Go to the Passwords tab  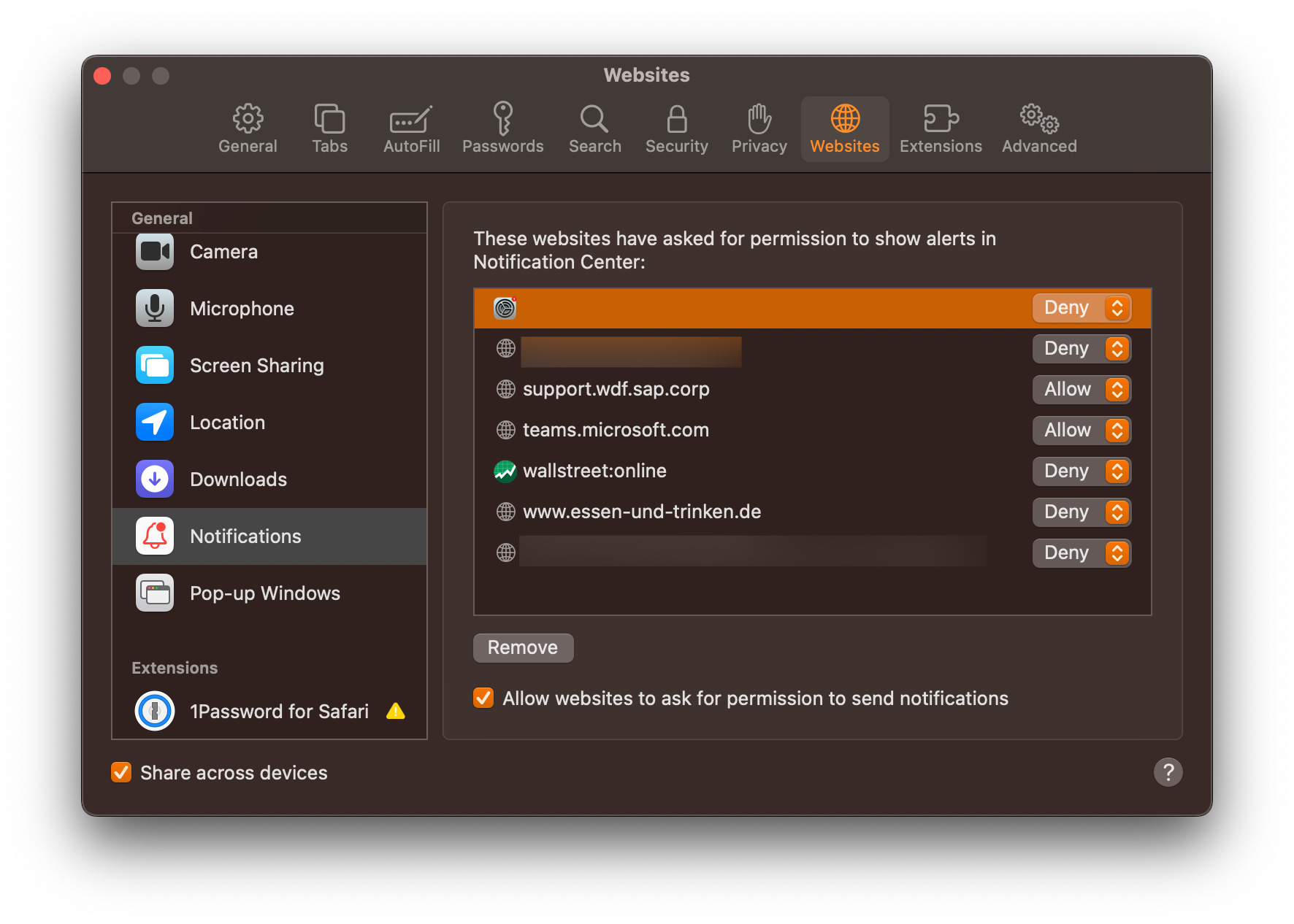pyautogui.click(x=502, y=129)
